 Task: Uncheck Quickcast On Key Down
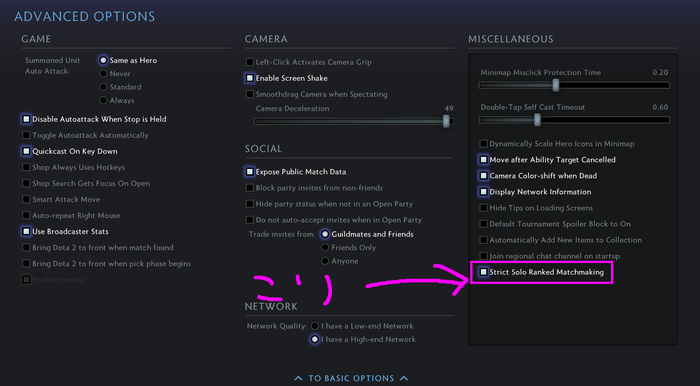[x=26, y=151]
